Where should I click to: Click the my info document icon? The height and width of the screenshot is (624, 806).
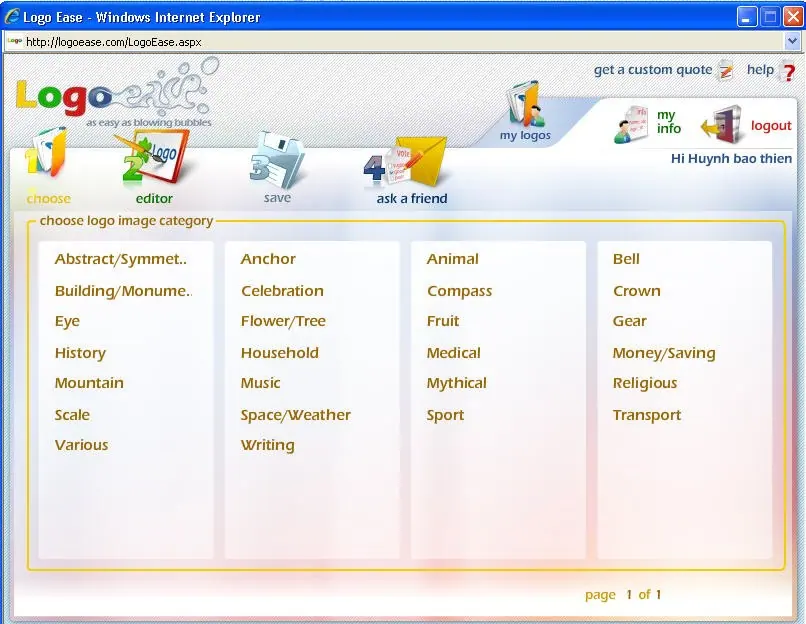[x=632, y=124]
